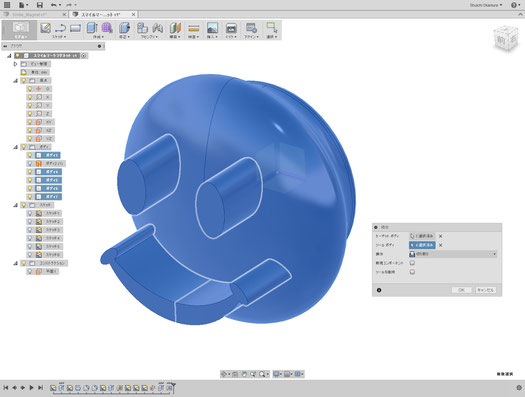Click the Orbit navigation icon
525x397 pixels.
[x=224, y=374]
